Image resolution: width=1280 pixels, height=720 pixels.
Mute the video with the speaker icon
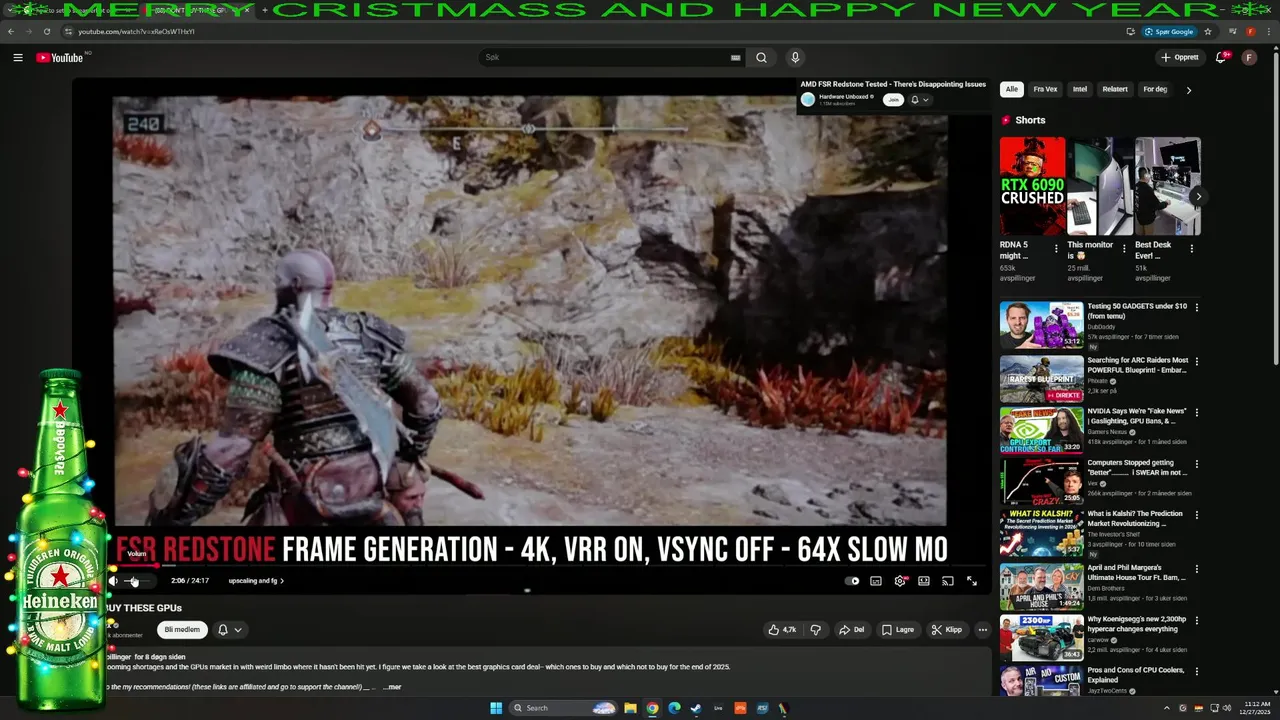113,581
